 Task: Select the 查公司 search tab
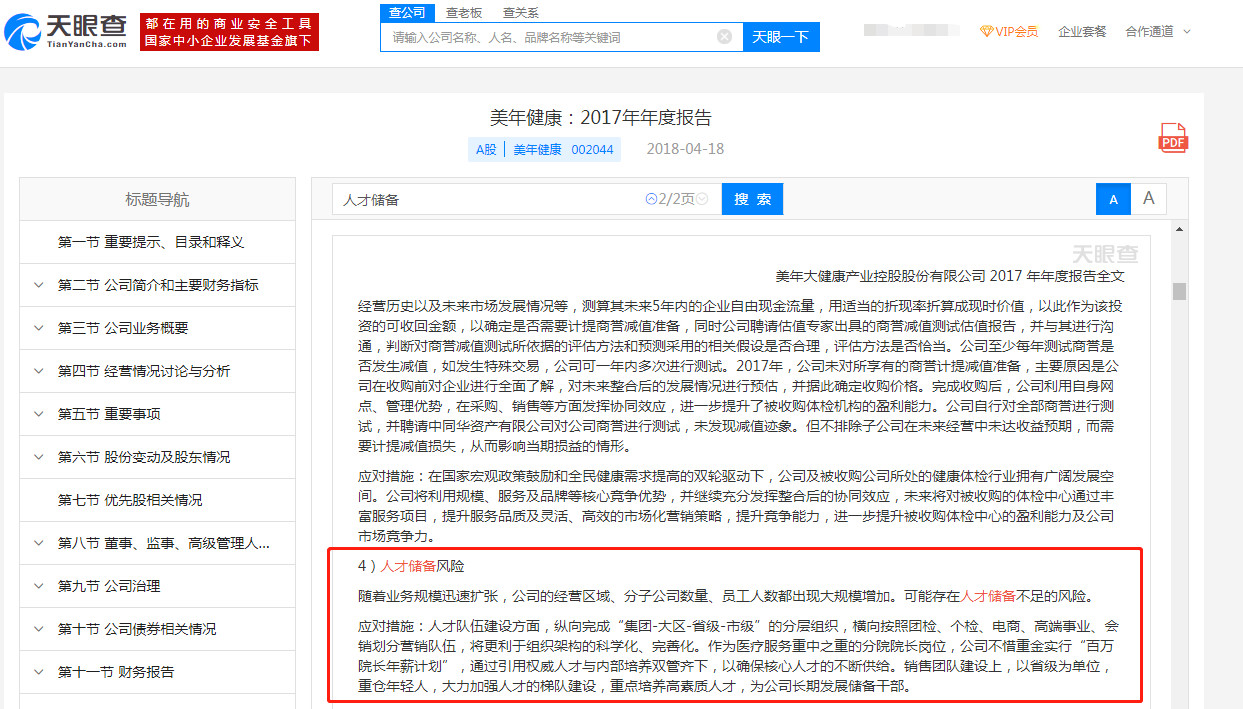[407, 12]
